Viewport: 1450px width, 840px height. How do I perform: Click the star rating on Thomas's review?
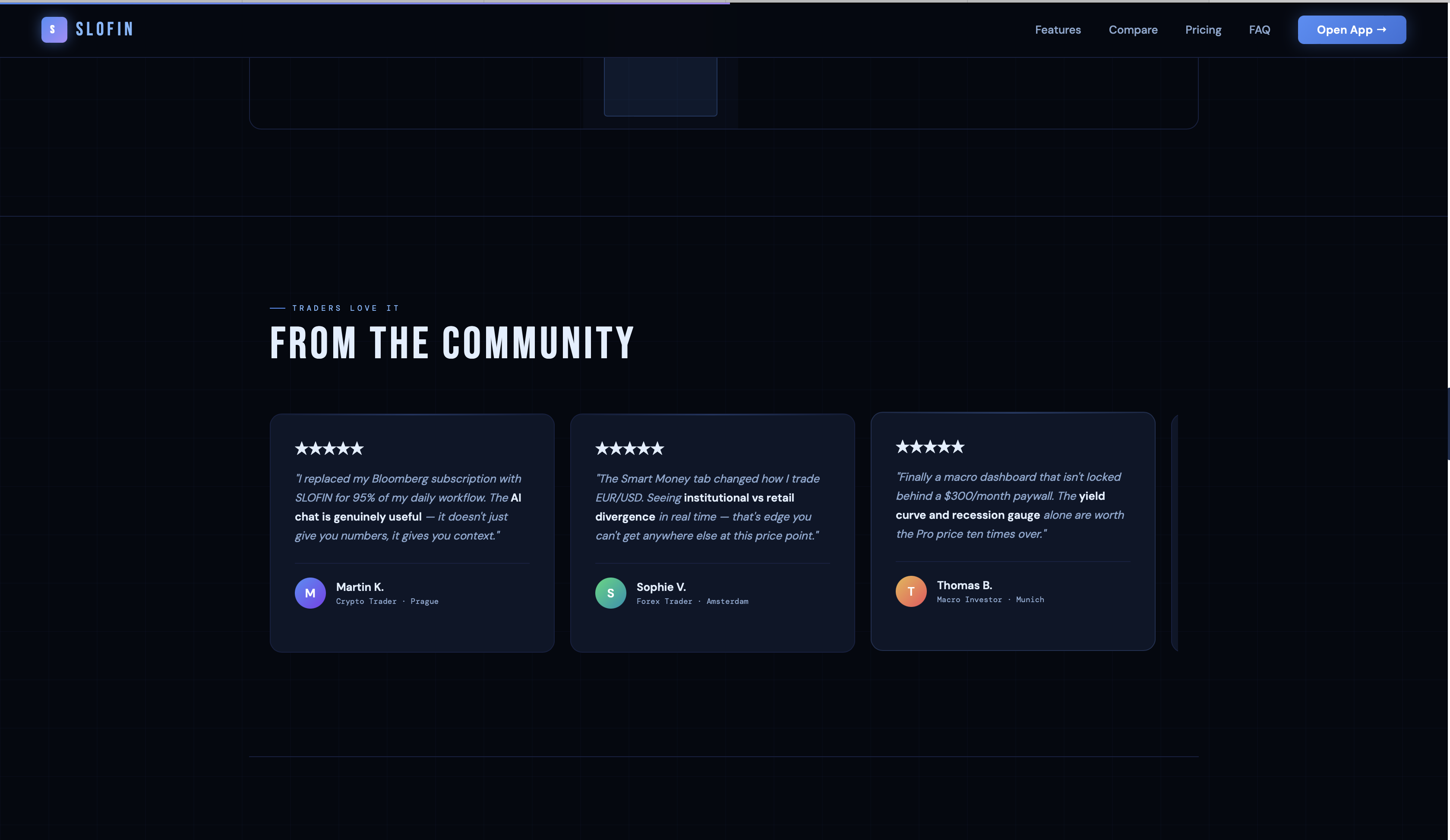pyautogui.click(x=929, y=446)
